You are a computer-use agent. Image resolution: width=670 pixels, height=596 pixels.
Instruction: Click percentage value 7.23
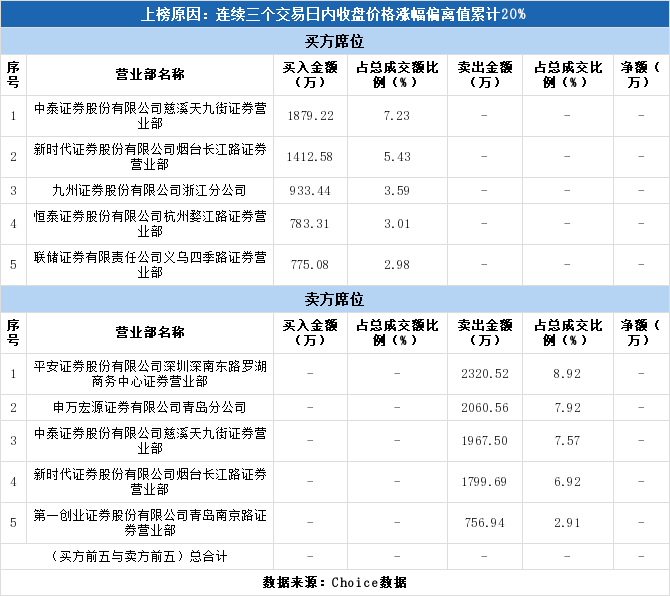(397, 116)
